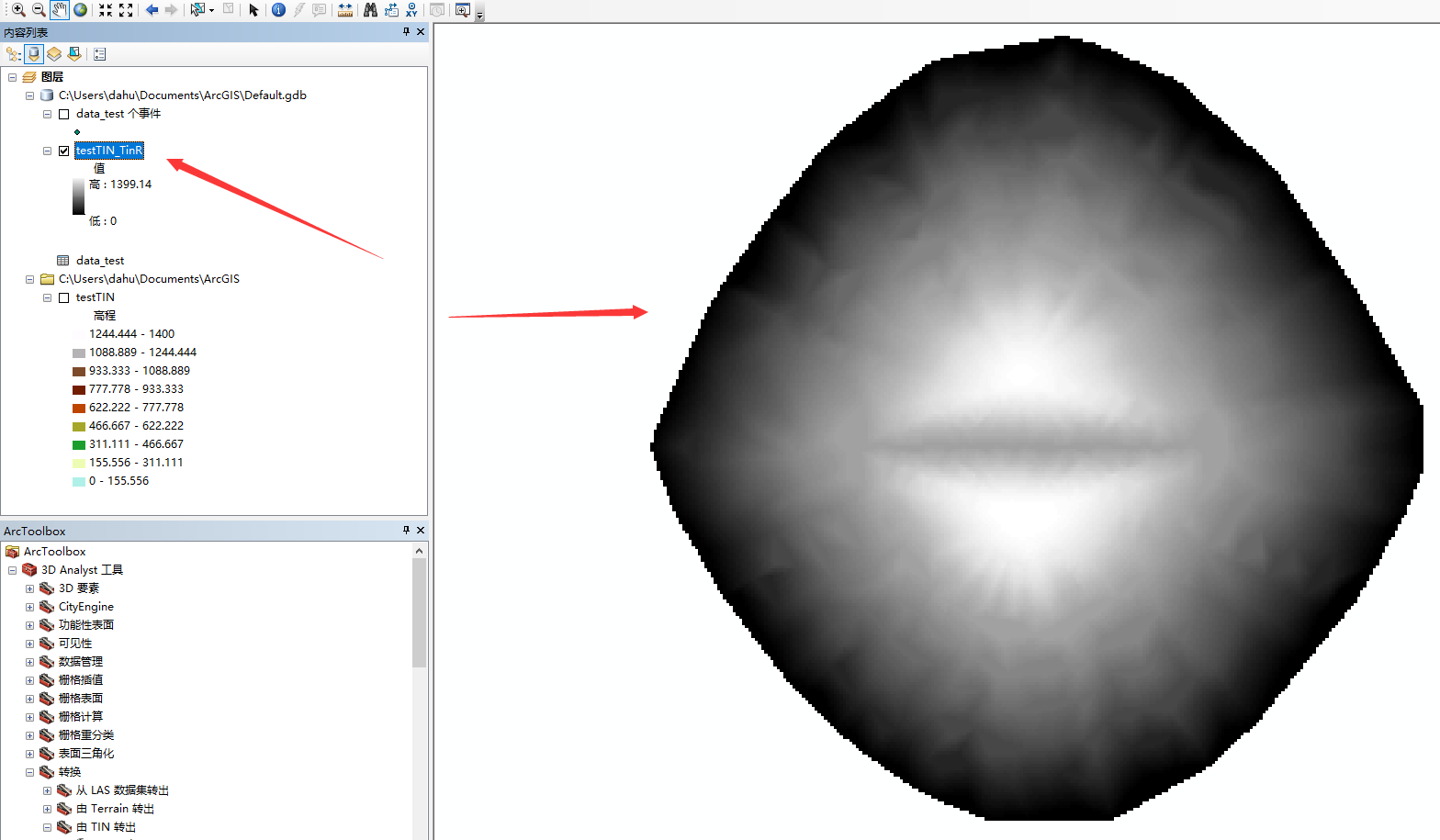
Task: Select the 可见性 toolset
Action: pos(75,644)
